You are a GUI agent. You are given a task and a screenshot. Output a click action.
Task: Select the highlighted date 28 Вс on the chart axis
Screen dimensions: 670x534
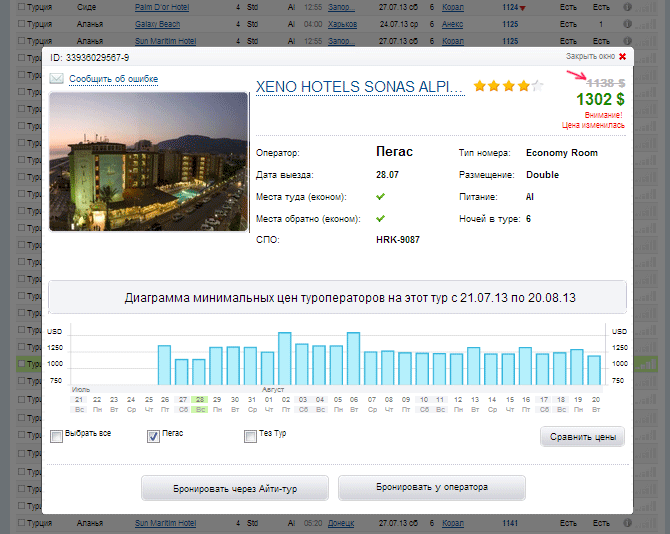(x=200, y=404)
